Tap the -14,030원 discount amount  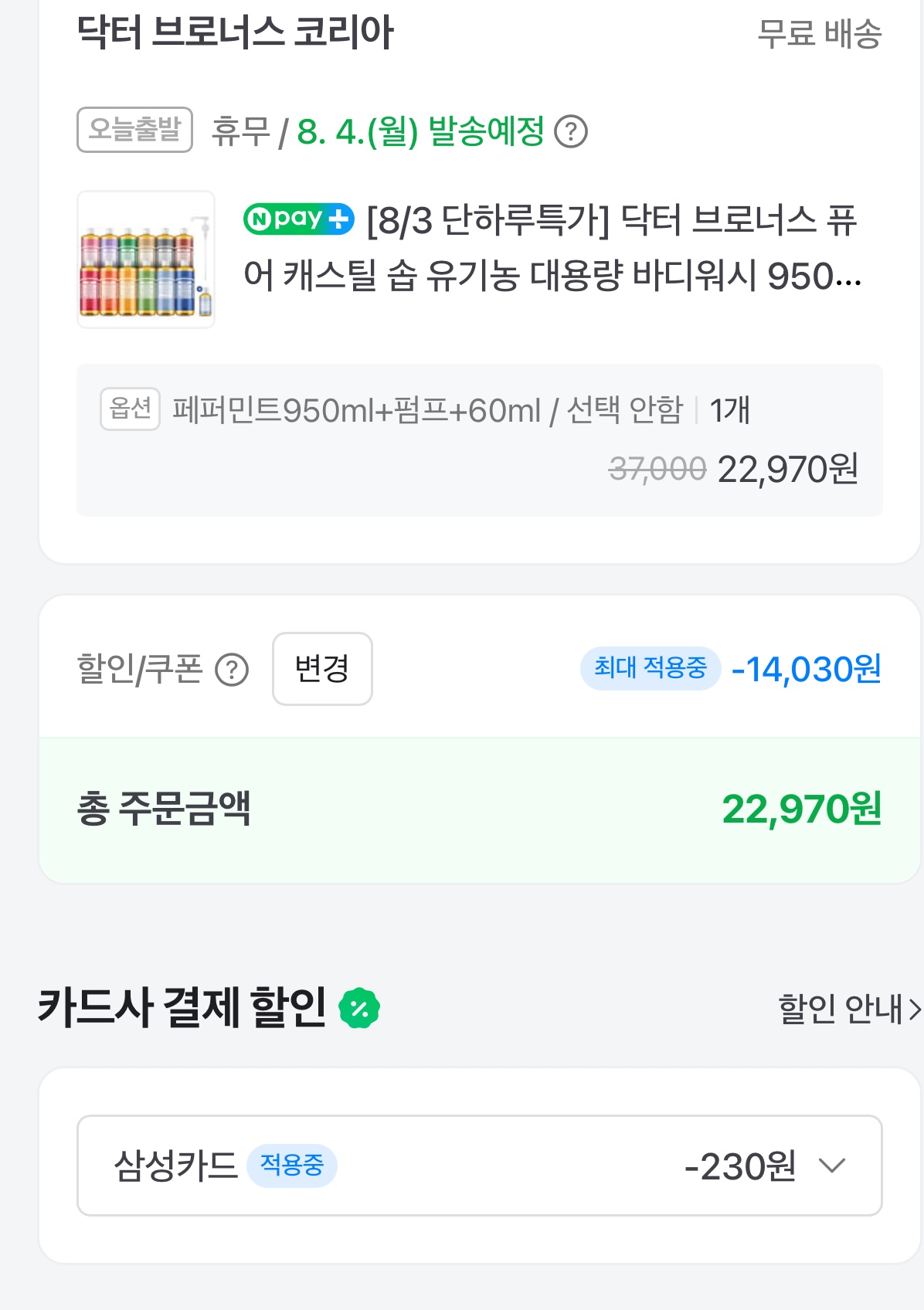tap(807, 669)
